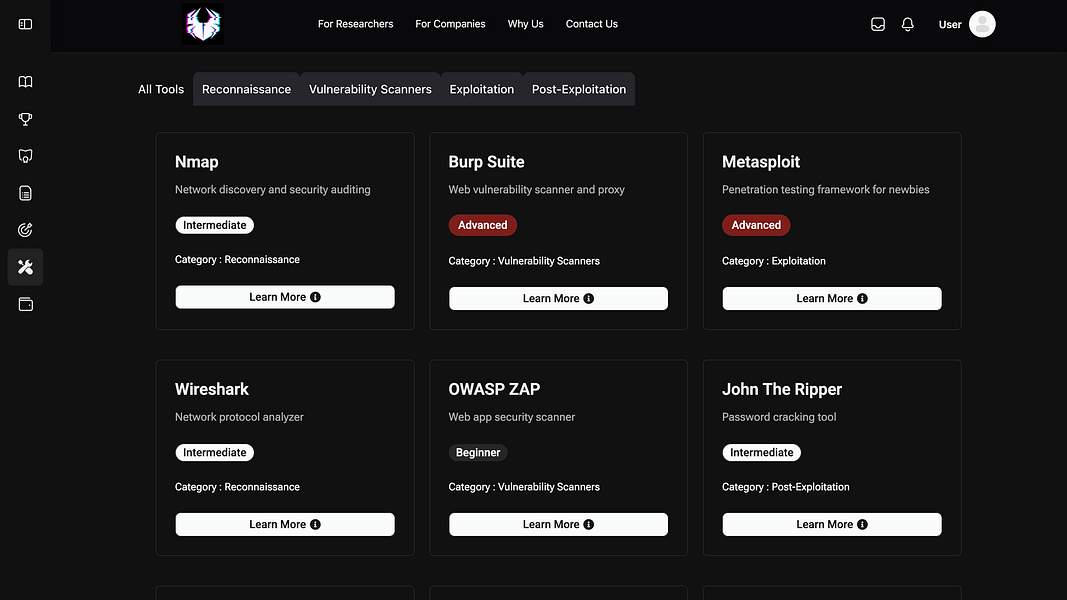
Task: Open For Companies menu link
Action: click(x=450, y=24)
